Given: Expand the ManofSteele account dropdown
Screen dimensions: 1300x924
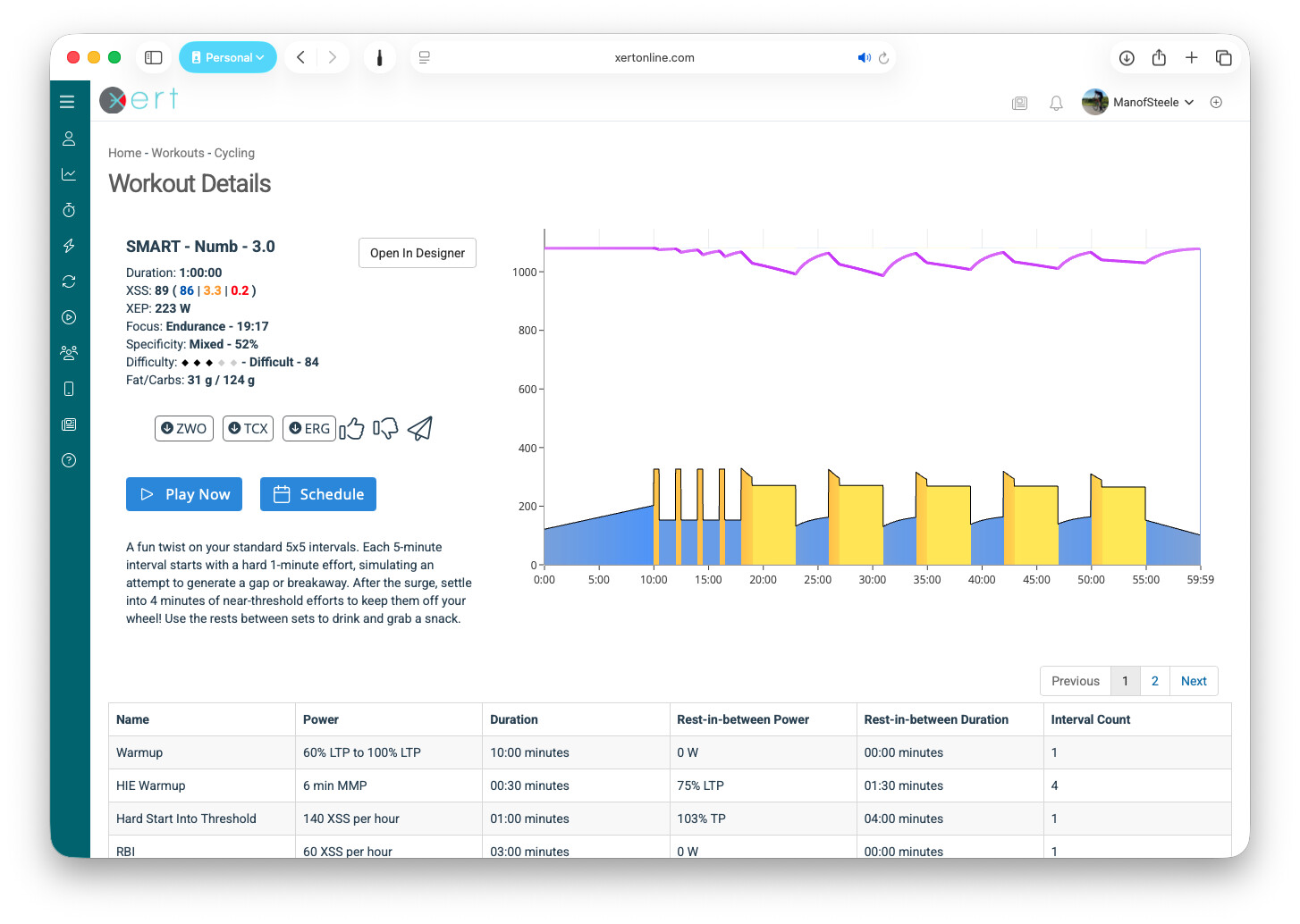Looking at the screenshot, I should [x=1152, y=103].
